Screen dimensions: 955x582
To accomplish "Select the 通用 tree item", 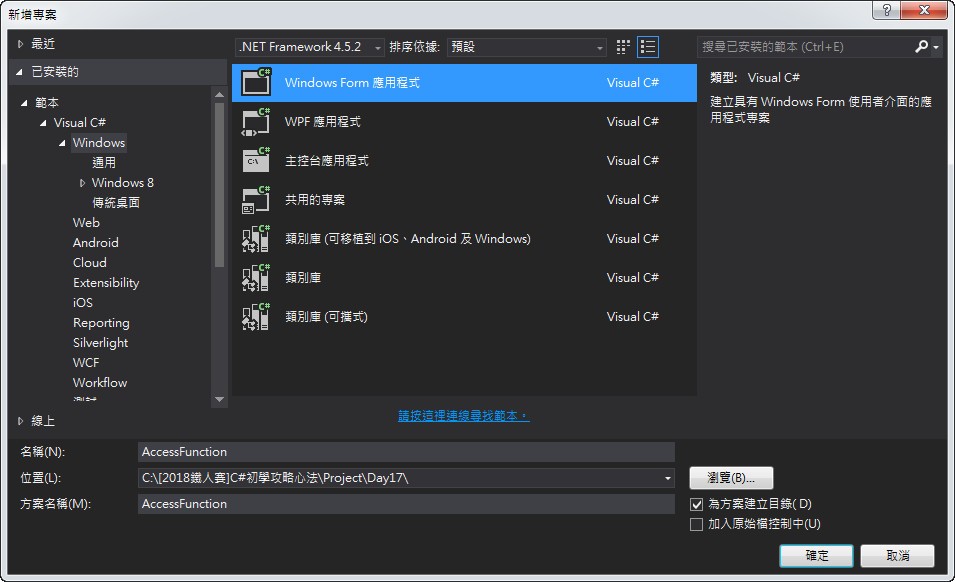I will (x=104, y=163).
